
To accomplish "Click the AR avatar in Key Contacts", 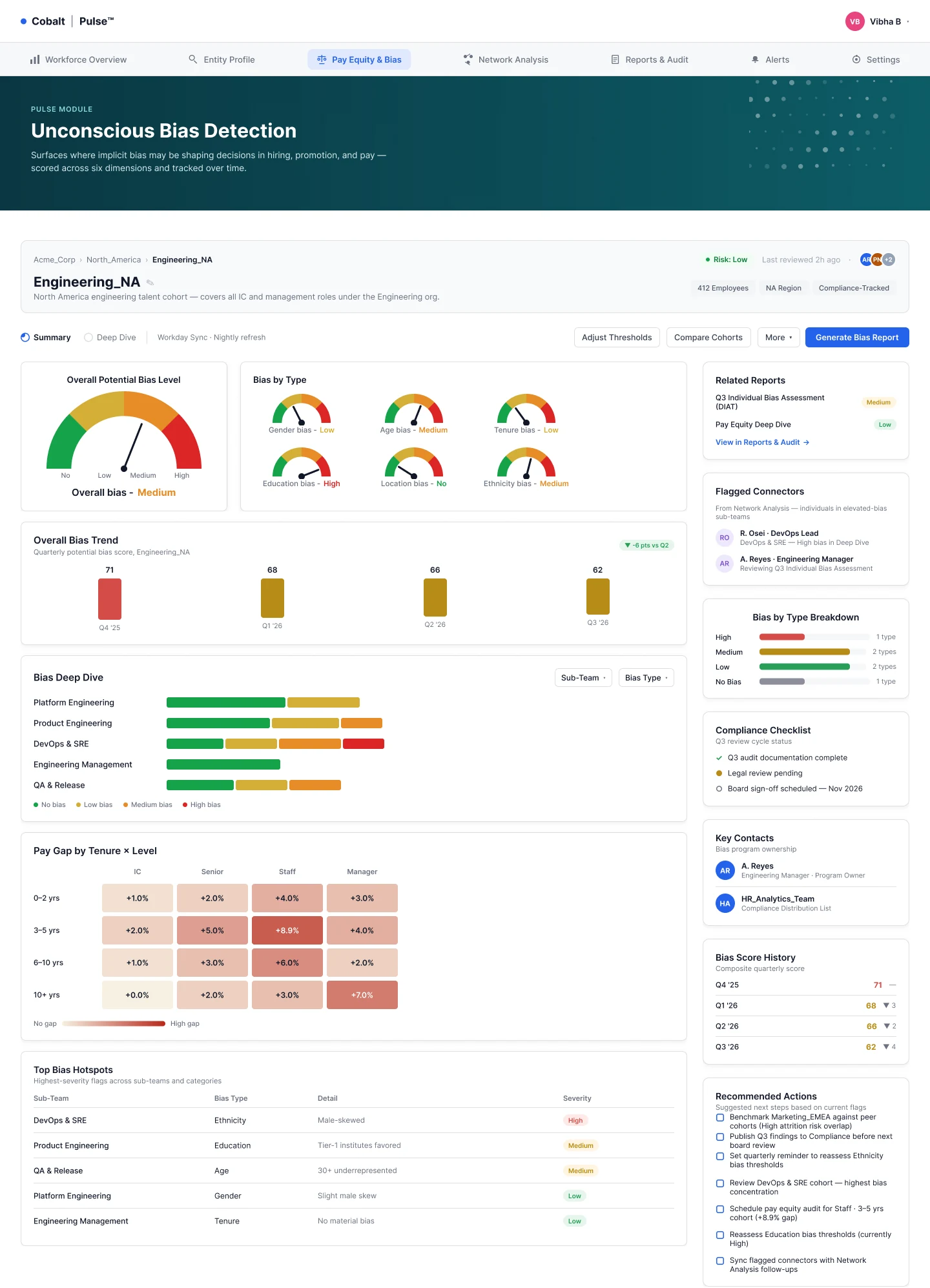I will pos(725,870).
